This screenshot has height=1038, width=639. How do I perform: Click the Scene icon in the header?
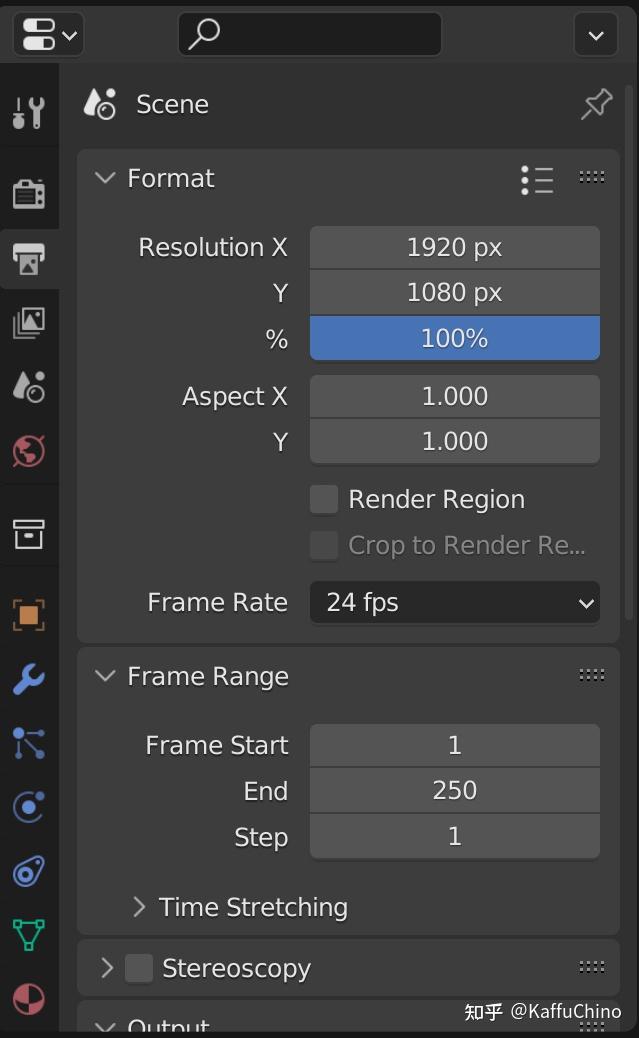pos(100,105)
